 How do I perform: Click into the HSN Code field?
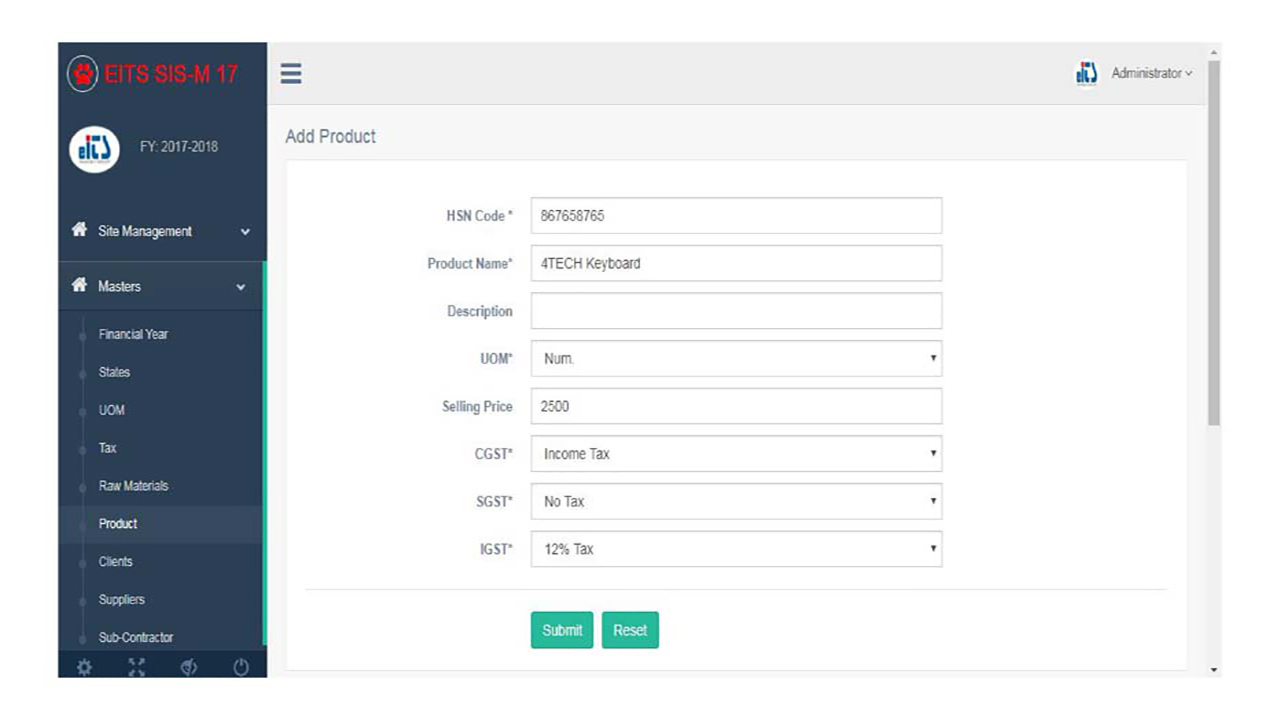736,215
